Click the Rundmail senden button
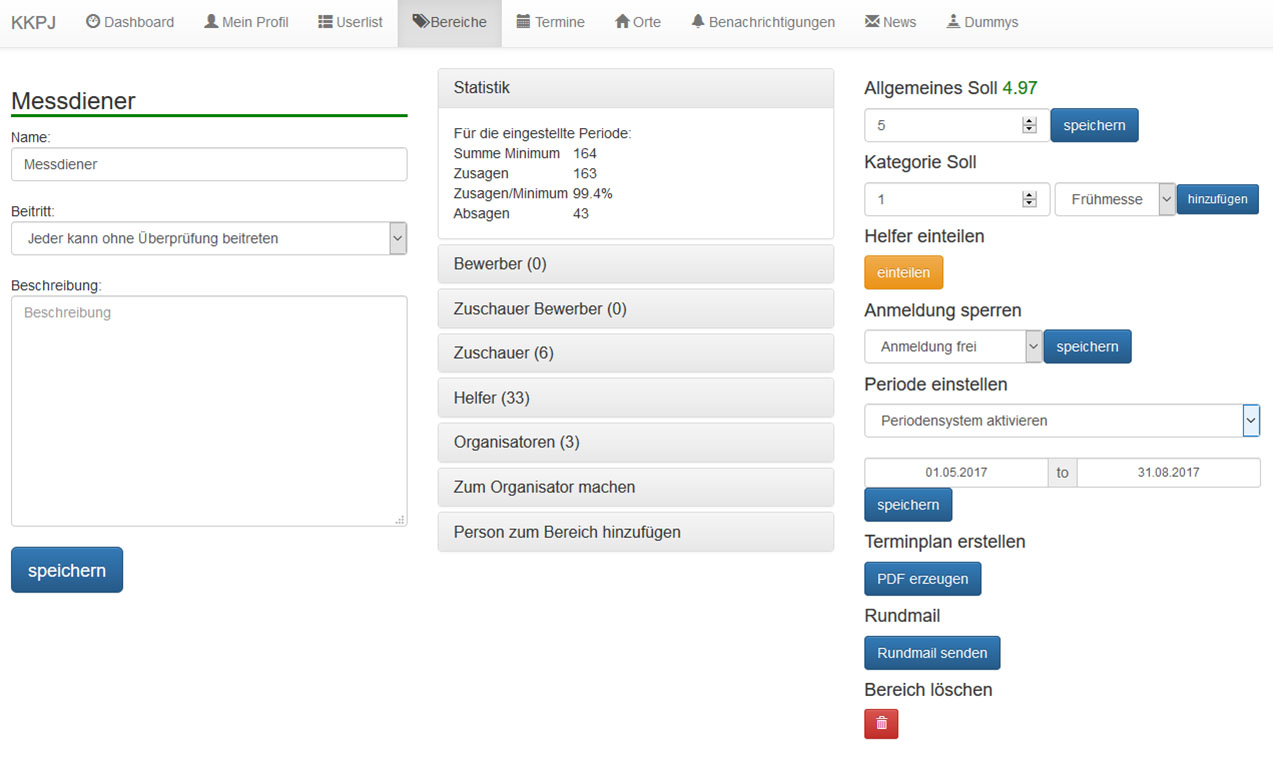This screenshot has height=777, width=1273. point(931,653)
